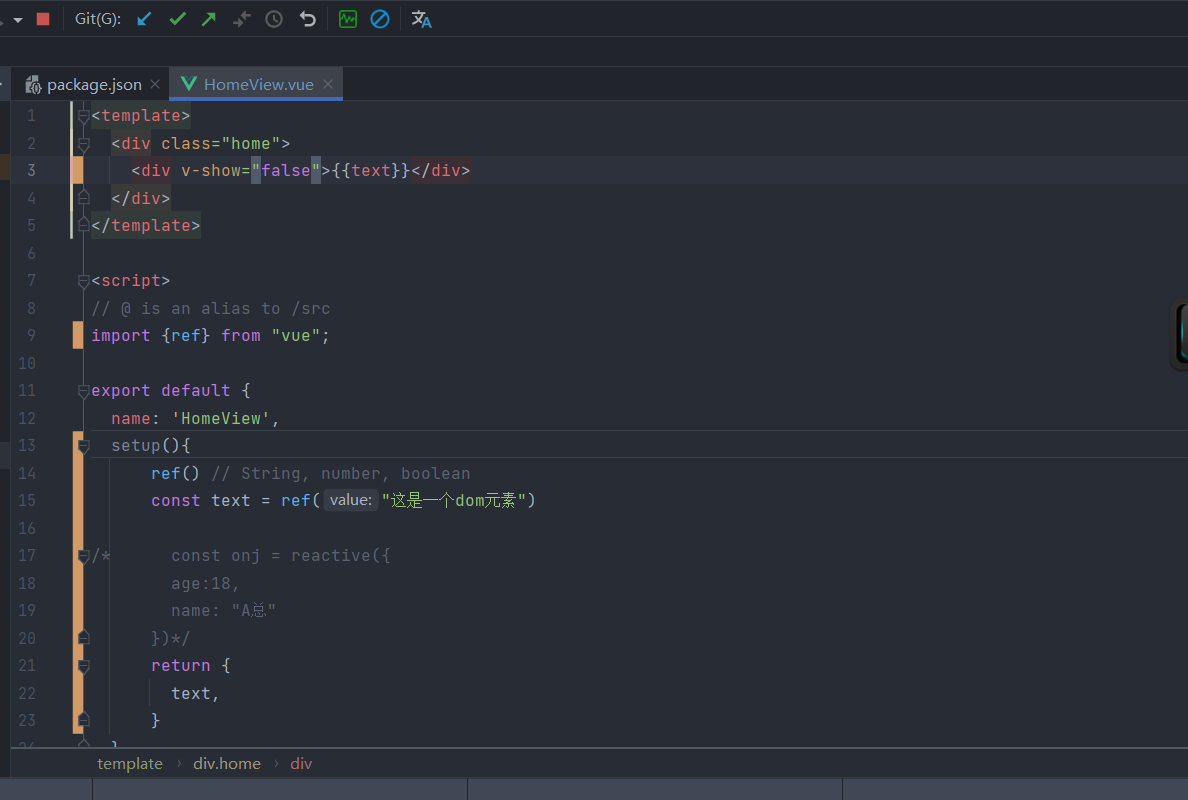Click "const onj = reactive({" commented line
Image resolution: width=1188 pixels, height=800 pixels.
280,555
